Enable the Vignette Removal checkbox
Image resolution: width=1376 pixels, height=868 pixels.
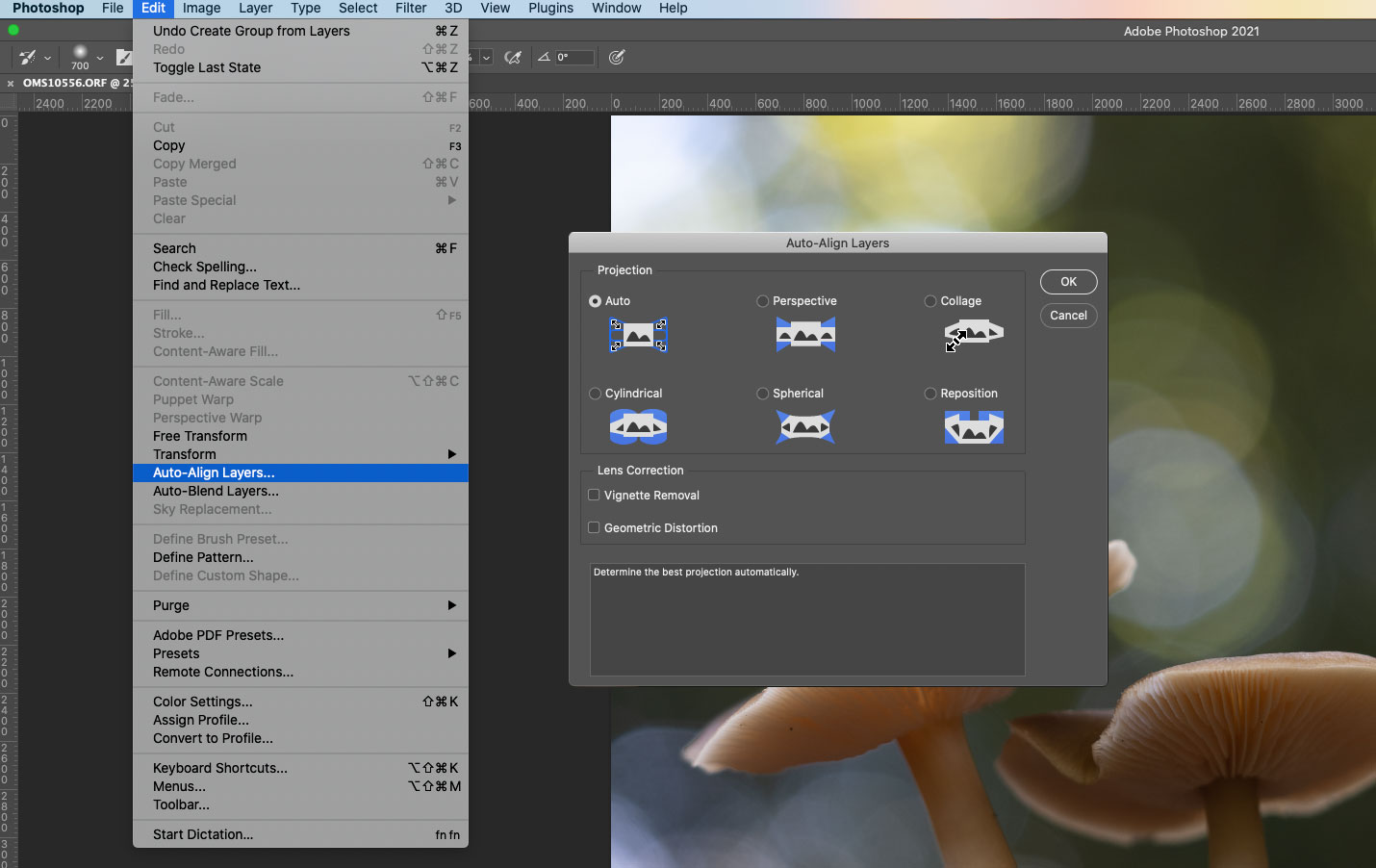pyautogui.click(x=594, y=495)
